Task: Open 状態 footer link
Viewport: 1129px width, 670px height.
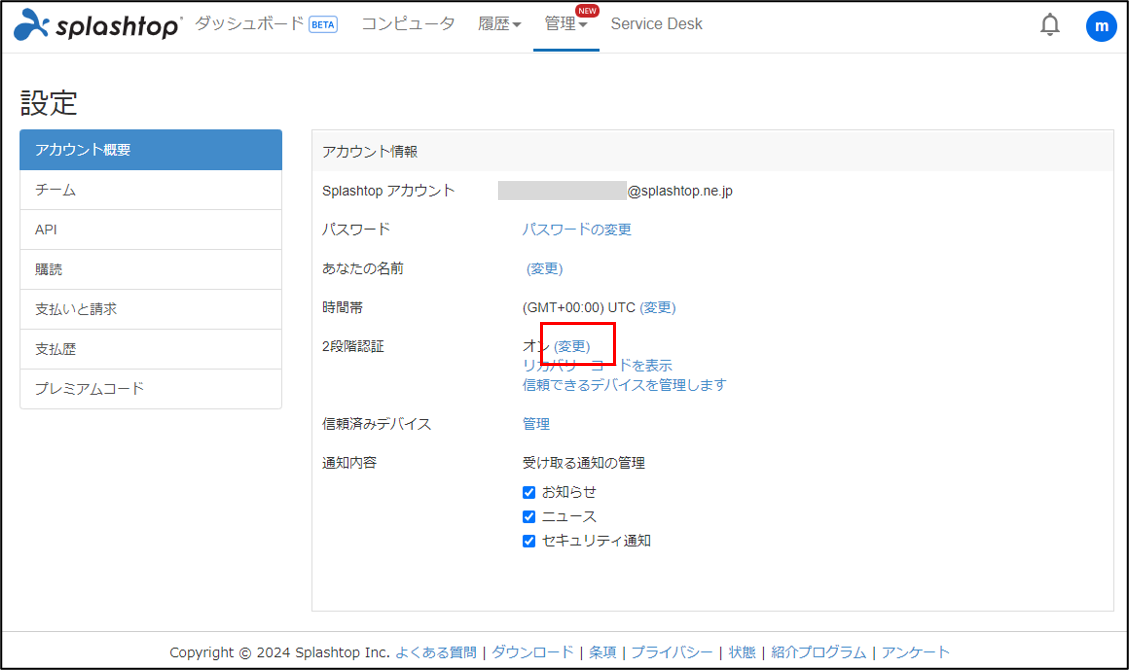Action: [742, 652]
